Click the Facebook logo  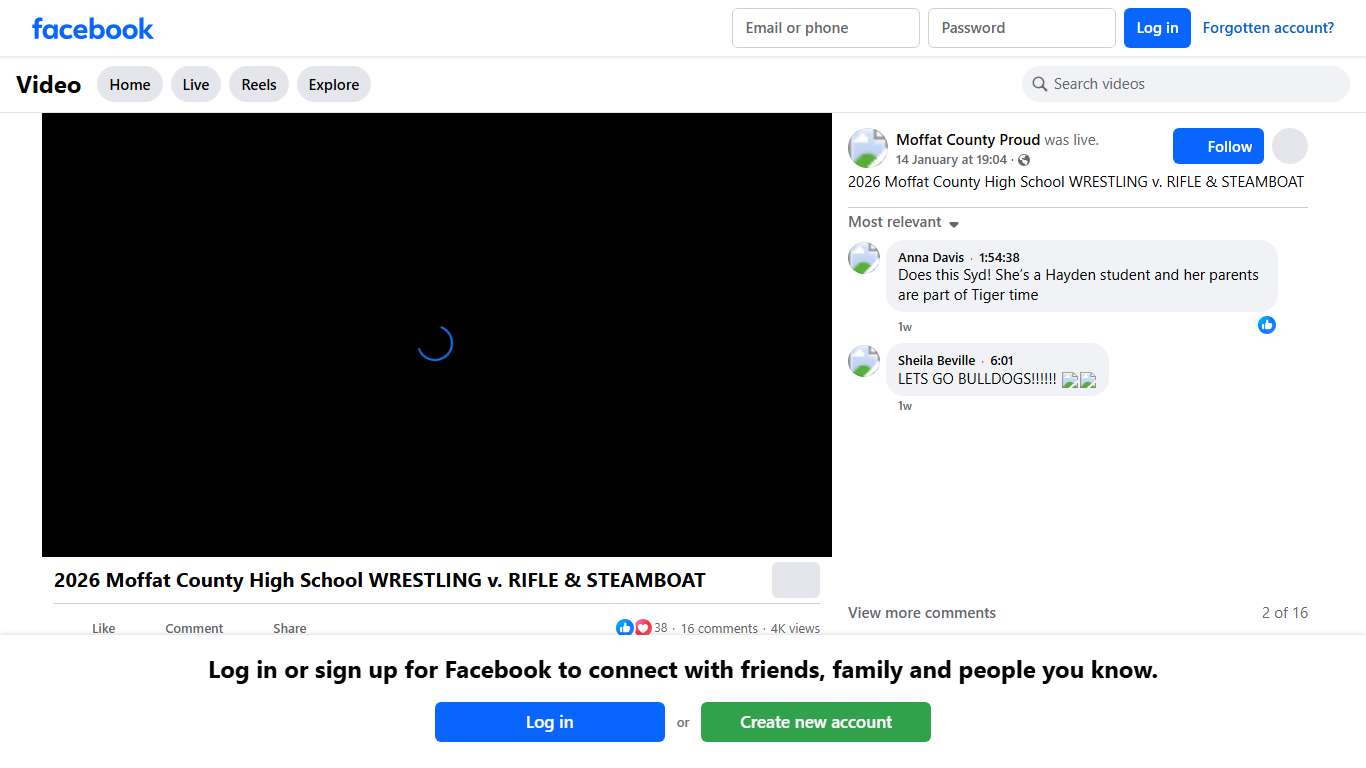[x=92, y=28]
